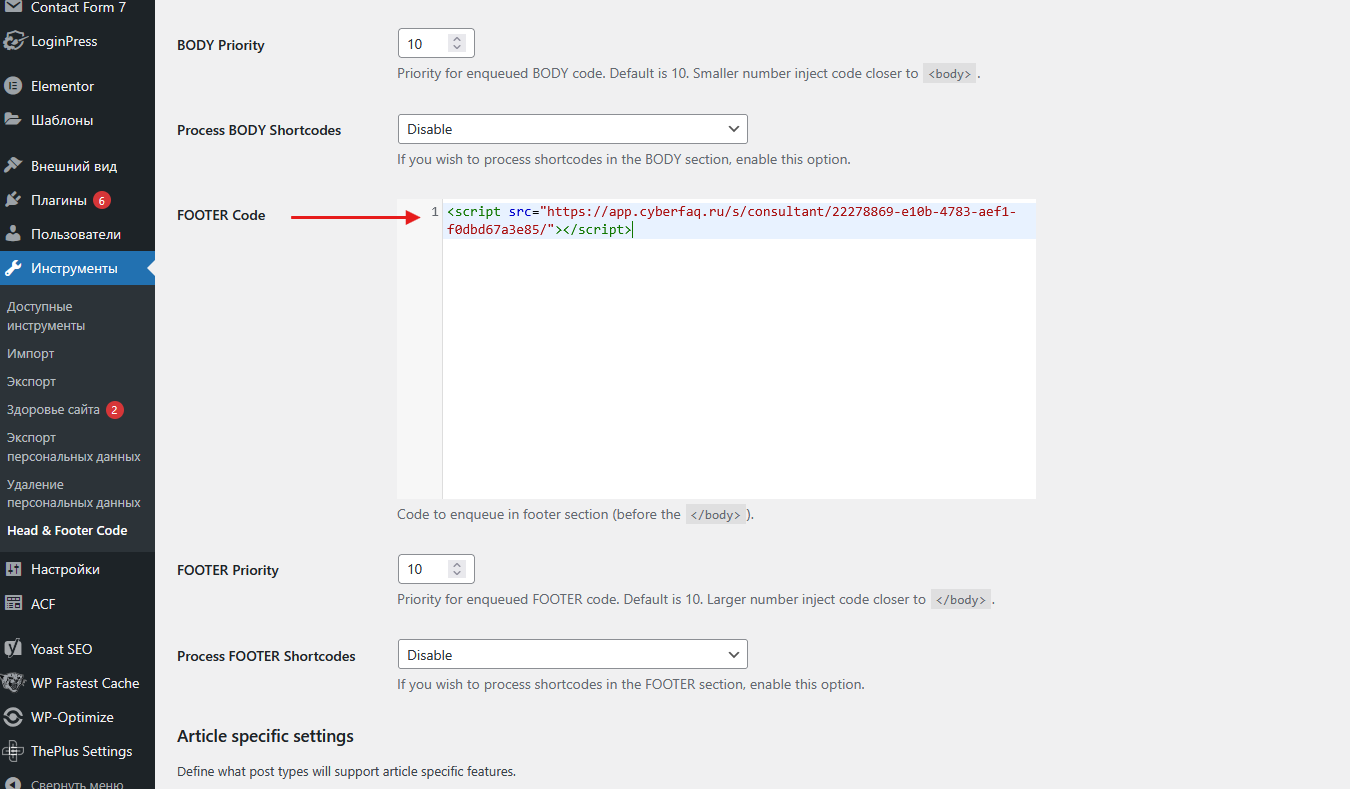Click the Contact Form 7 envelope icon
Screen dimensions: 1350x789
click(x=14, y=7)
